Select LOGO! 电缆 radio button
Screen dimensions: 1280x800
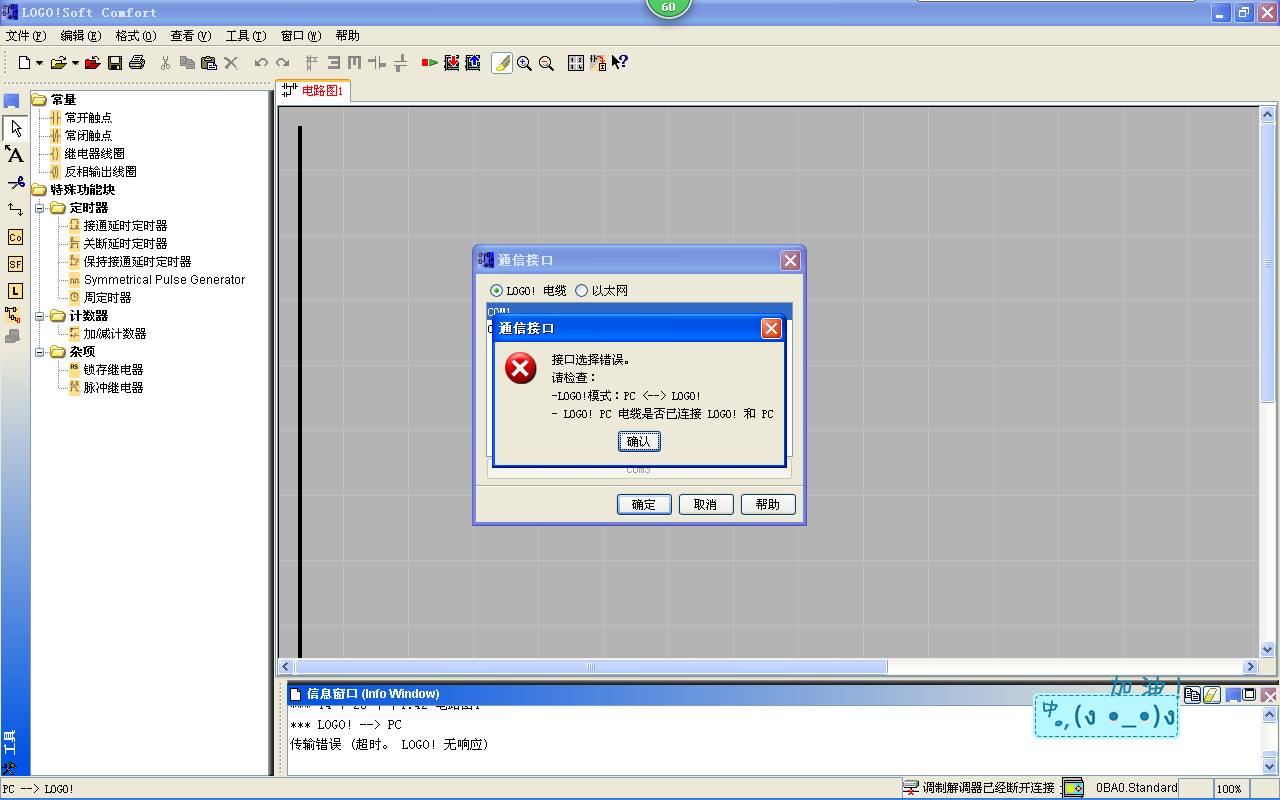pos(496,291)
